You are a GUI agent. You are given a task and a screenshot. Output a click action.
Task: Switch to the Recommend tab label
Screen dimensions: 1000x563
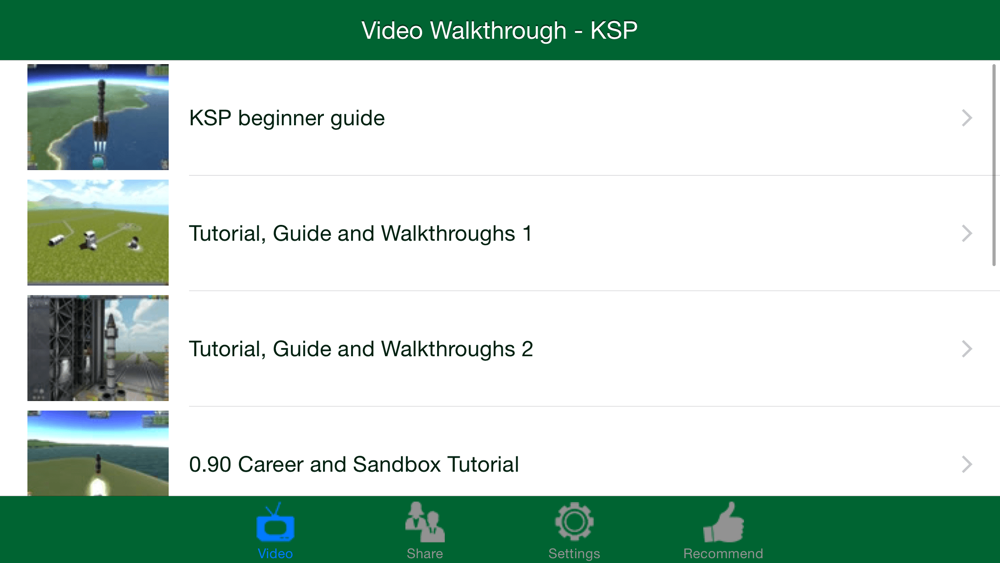[x=723, y=553]
